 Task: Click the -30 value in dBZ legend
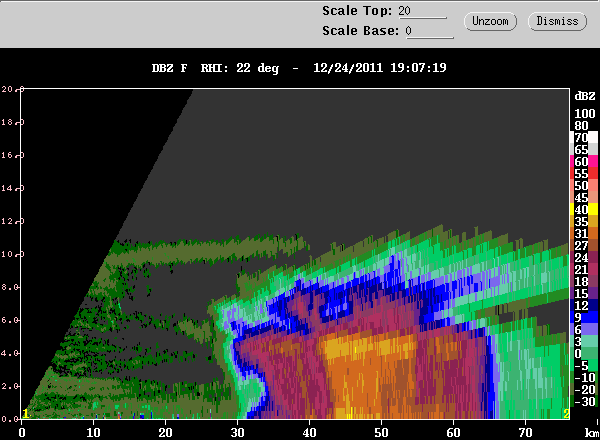pyautogui.click(x=585, y=402)
